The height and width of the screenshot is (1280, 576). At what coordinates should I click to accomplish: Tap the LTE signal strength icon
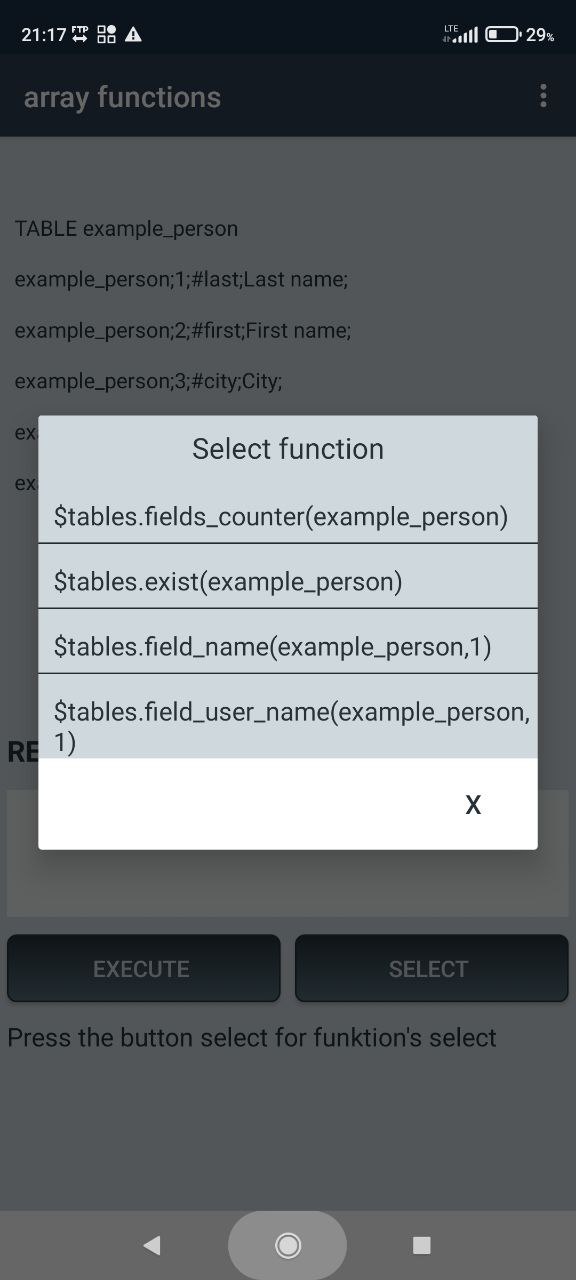(460, 34)
